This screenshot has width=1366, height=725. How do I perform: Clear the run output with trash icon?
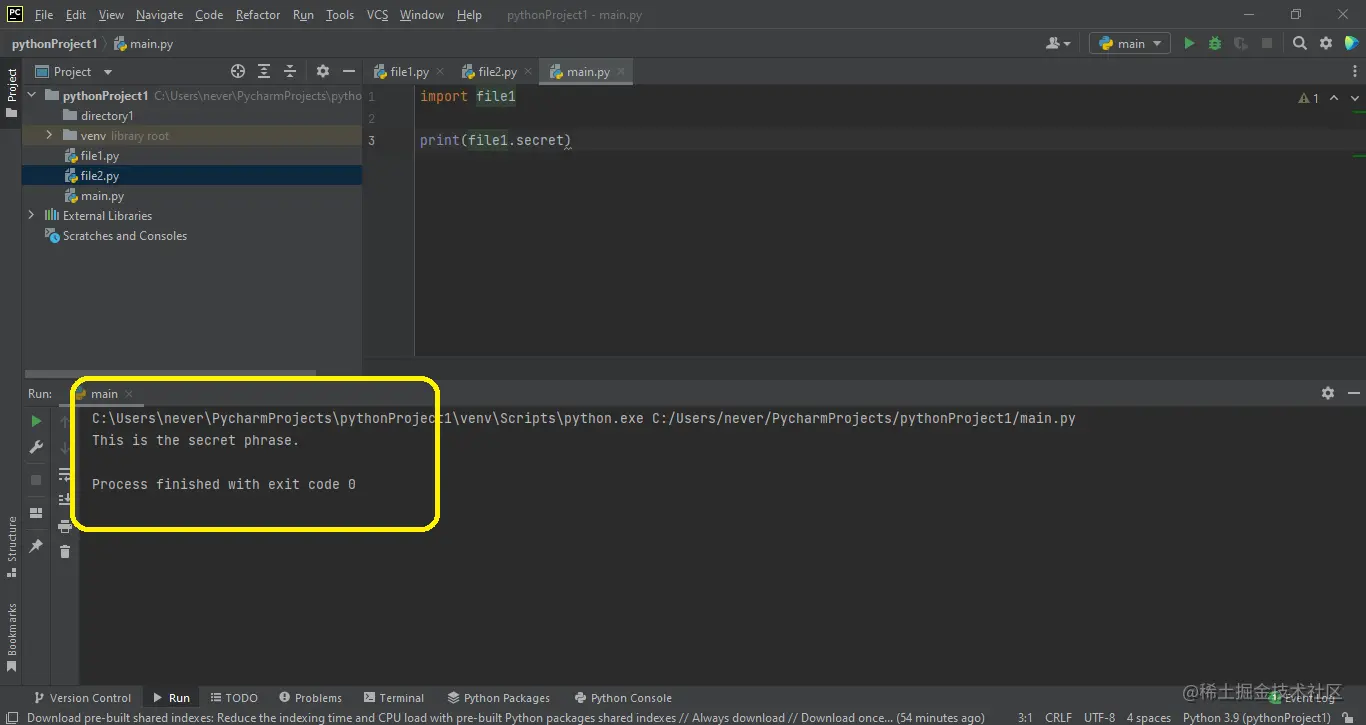point(64,551)
